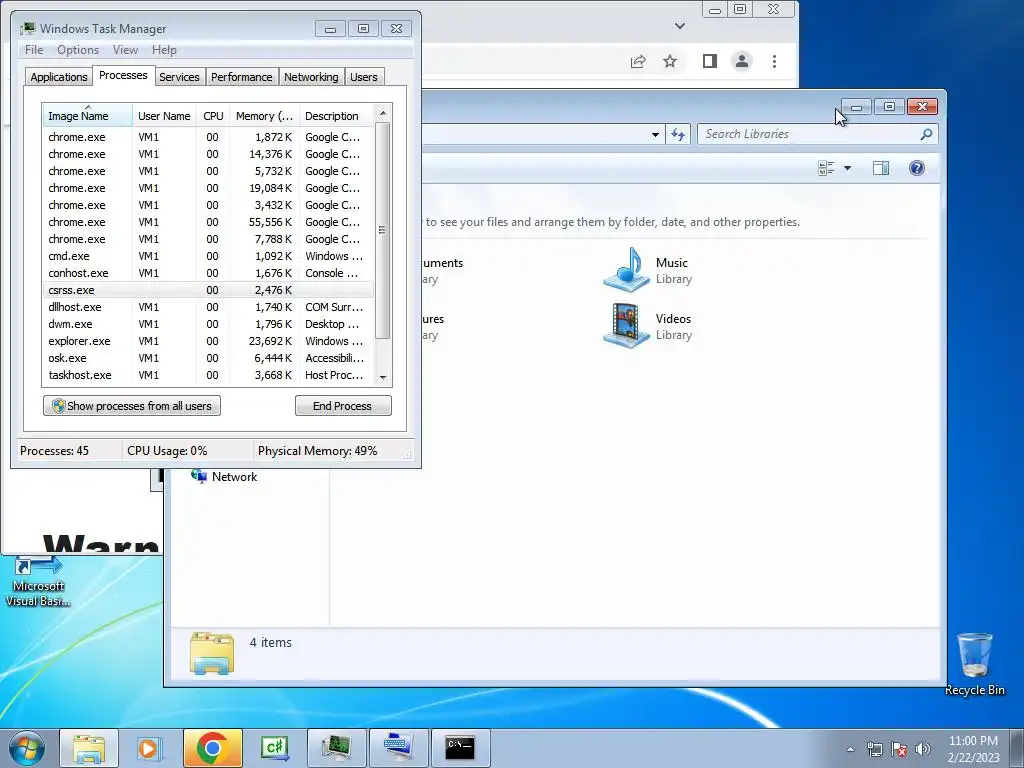1024x768 pixels.
Task: Open the Help menu in Task Manager
Action: pyautogui.click(x=164, y=50)
